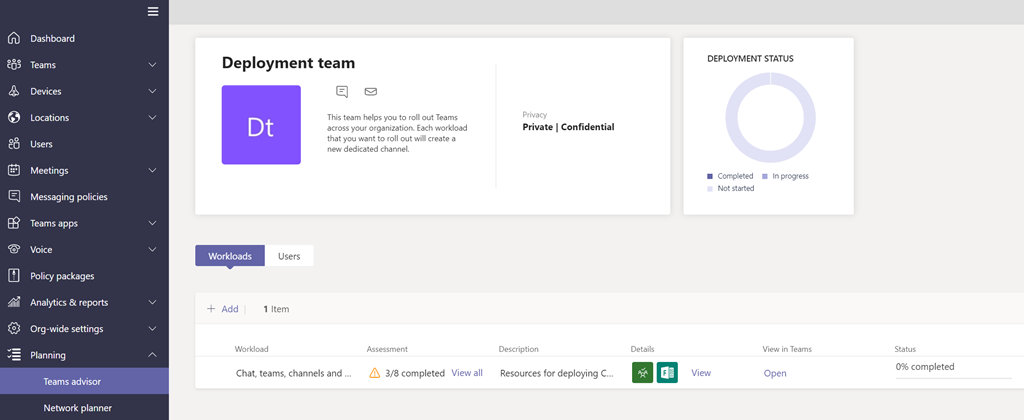Collapse the Planning section chevron
The height and width of the screenshot is (420, 1024).
coord(152,355)
